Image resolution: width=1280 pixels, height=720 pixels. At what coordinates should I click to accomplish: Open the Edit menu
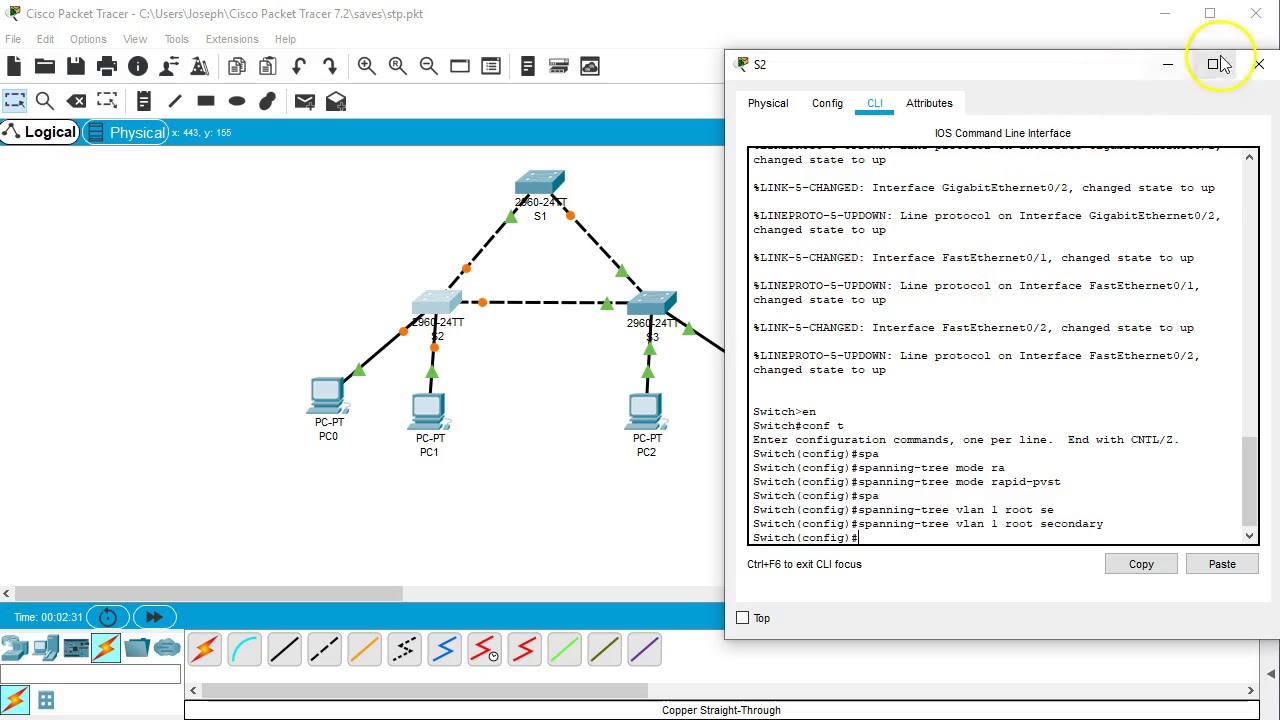(x=46, y=39)
